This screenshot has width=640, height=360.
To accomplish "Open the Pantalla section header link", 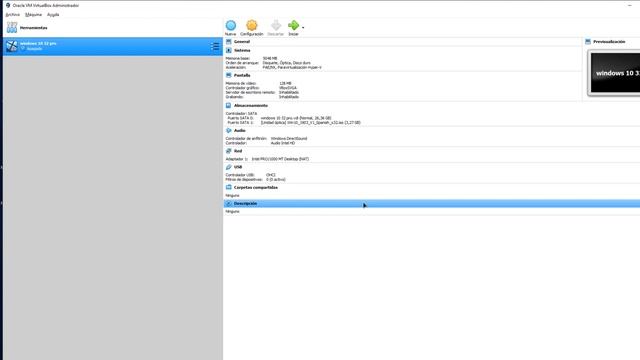I will click(x=242, y=75).
